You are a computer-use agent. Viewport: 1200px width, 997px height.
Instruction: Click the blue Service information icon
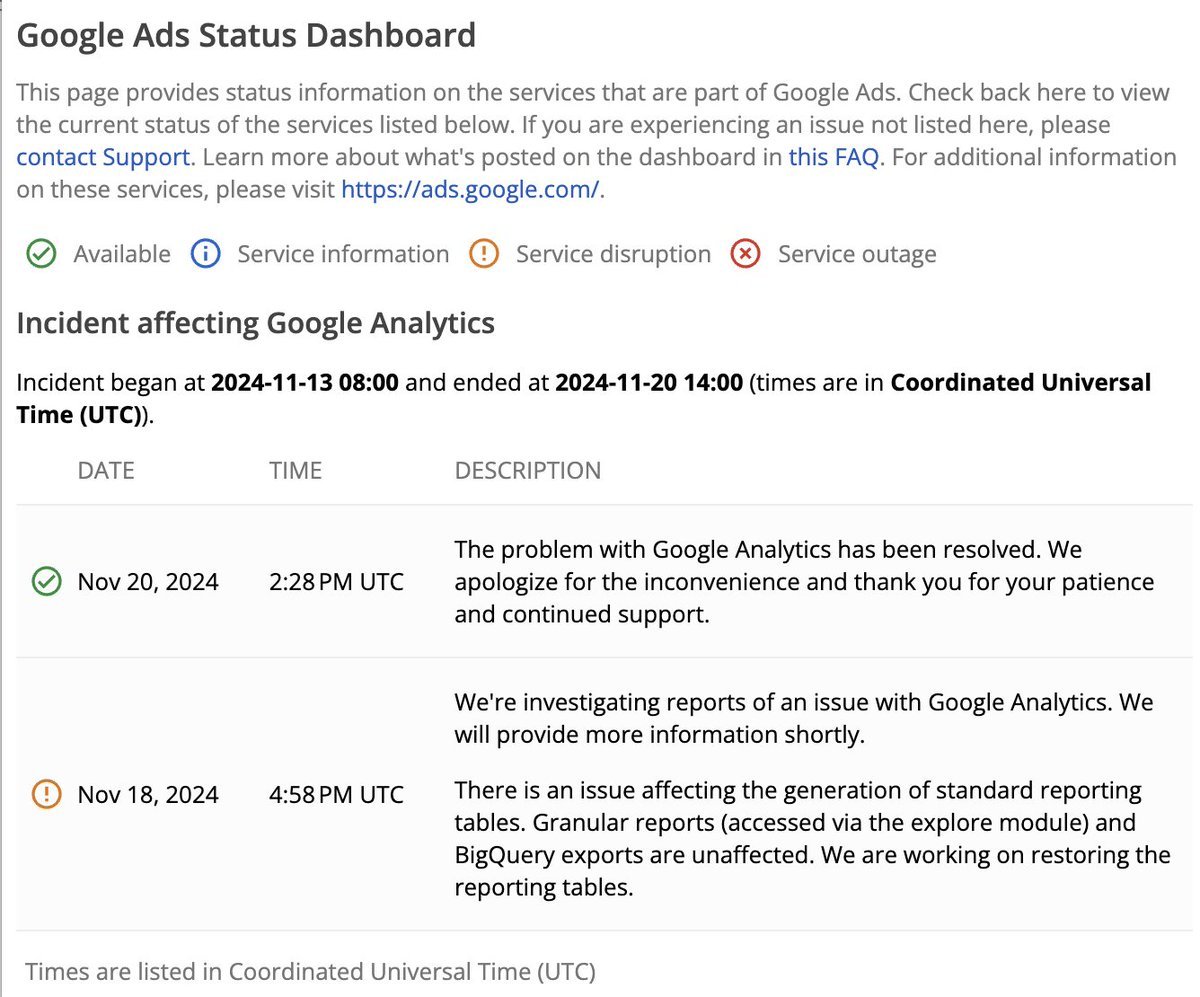click(205, 254)
